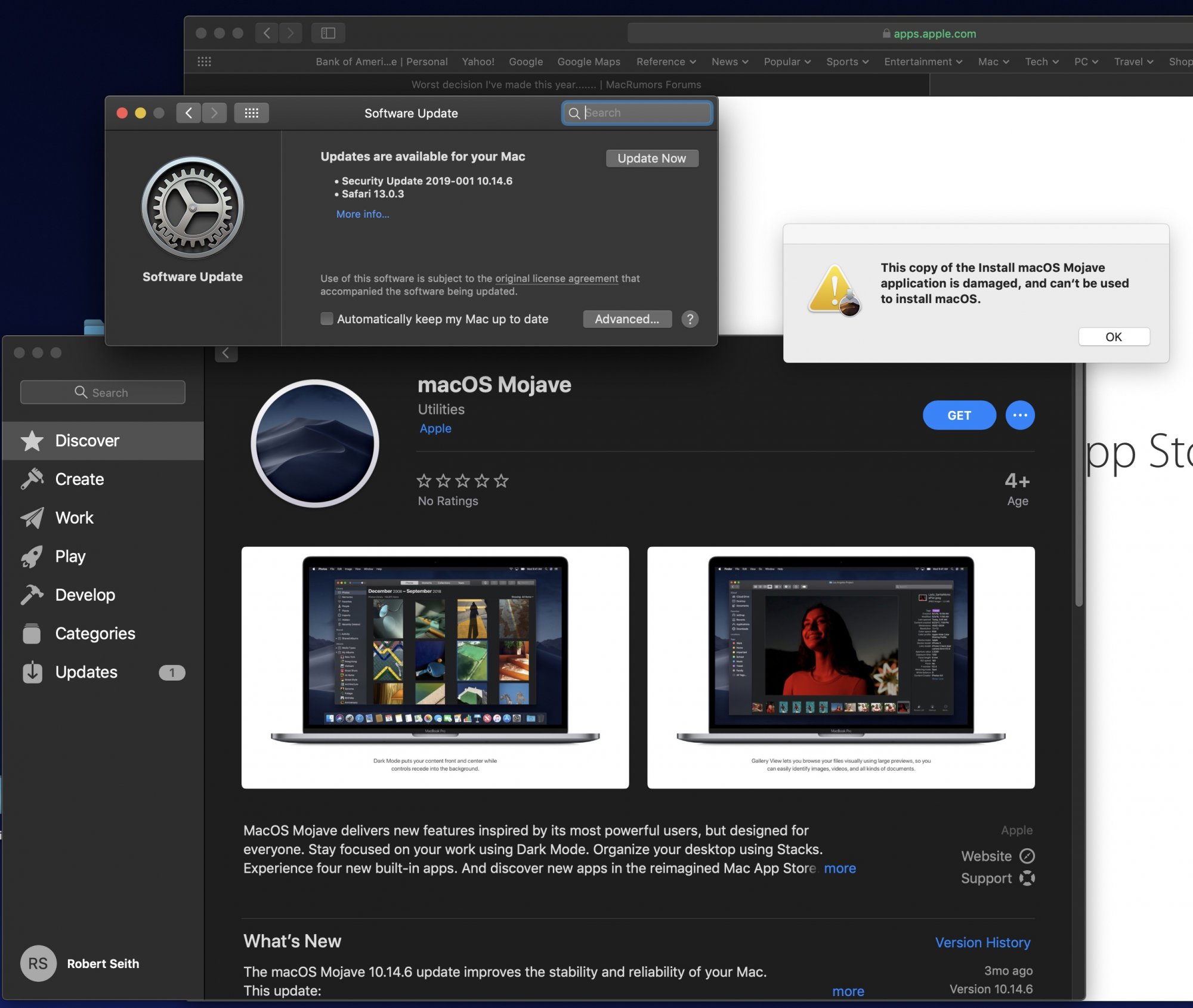Screen dimensions: 1193x1008
Task: Open the Work section in App Store
Action: 103,518
